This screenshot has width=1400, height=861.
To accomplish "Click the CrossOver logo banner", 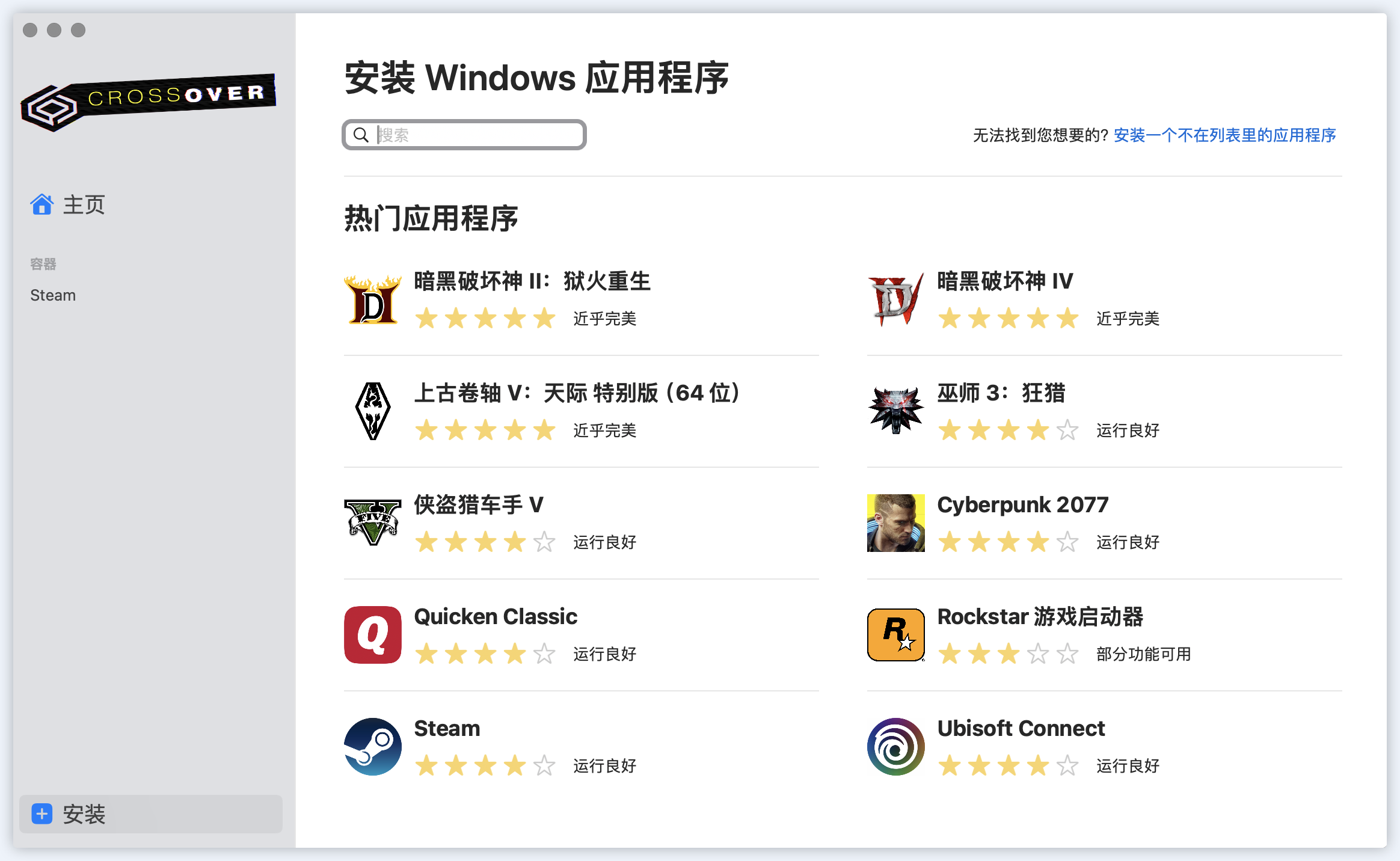I will pos(149,101).
